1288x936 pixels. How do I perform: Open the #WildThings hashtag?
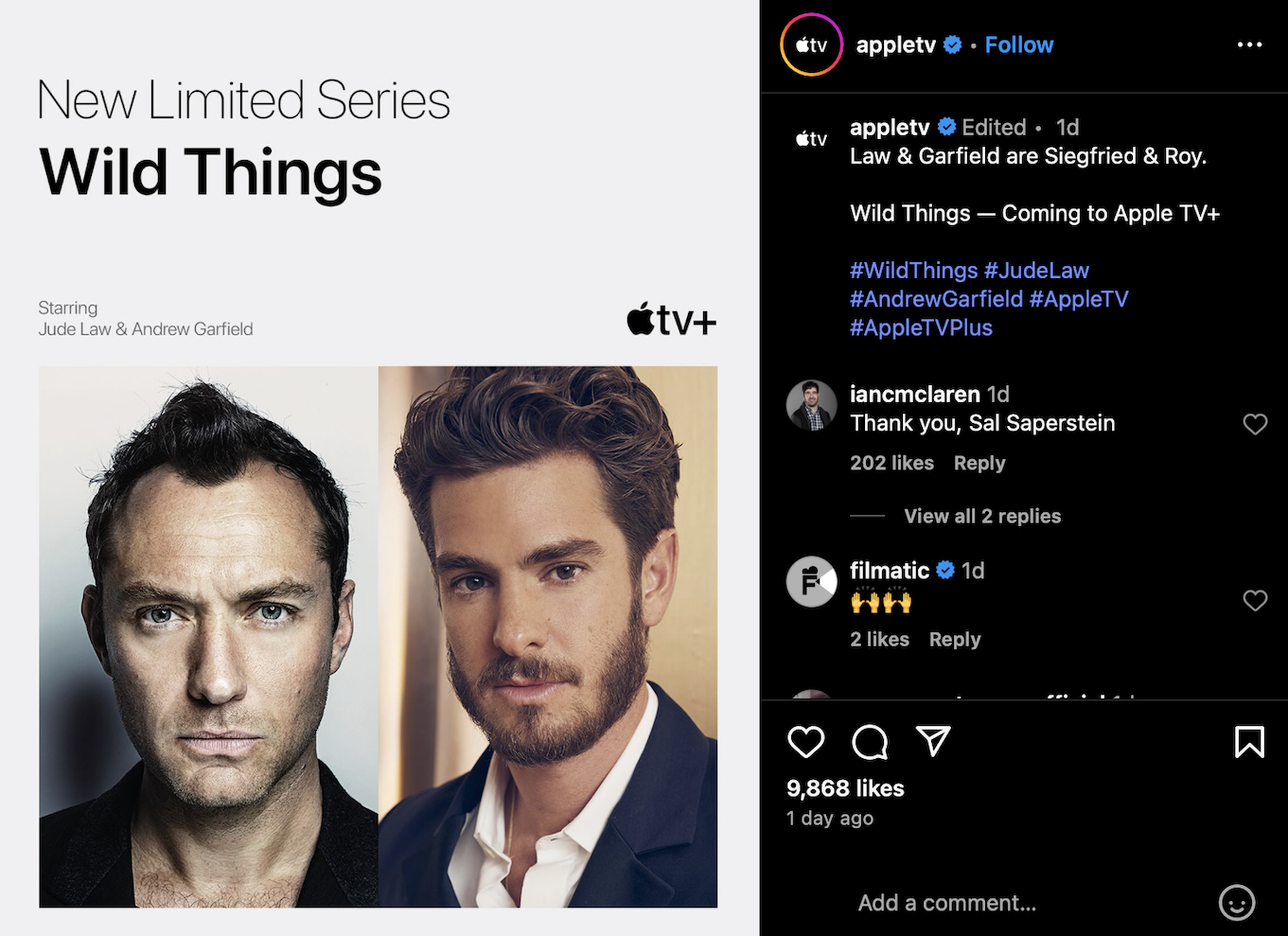(x=913, y=271)
